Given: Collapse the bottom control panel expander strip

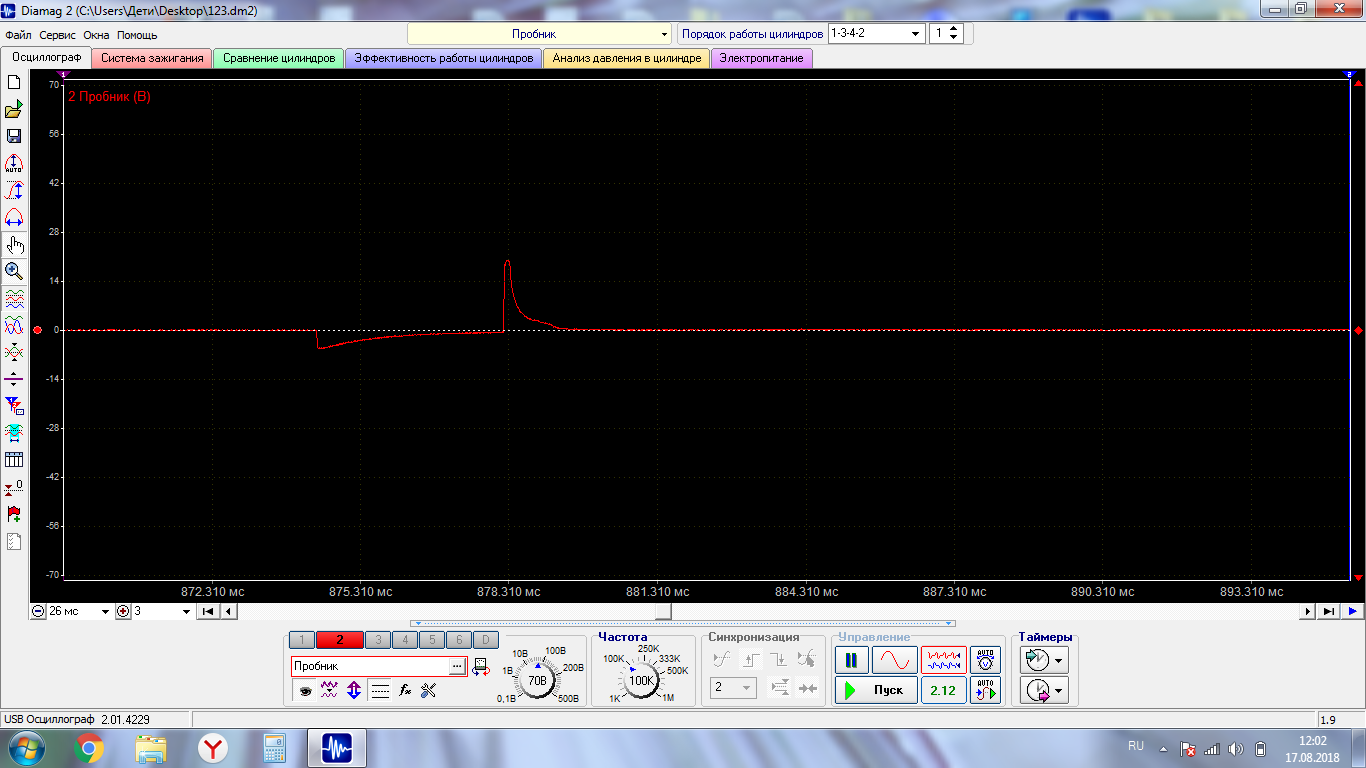Looking at the screenshot, I should (x=683, y=623).
